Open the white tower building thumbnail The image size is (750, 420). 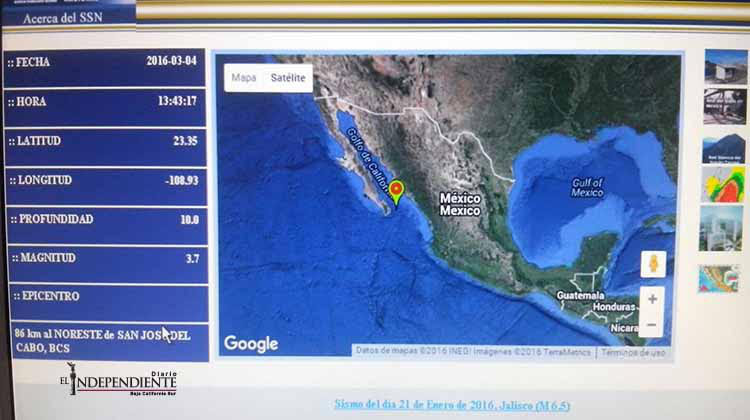(x=721, y=229)
